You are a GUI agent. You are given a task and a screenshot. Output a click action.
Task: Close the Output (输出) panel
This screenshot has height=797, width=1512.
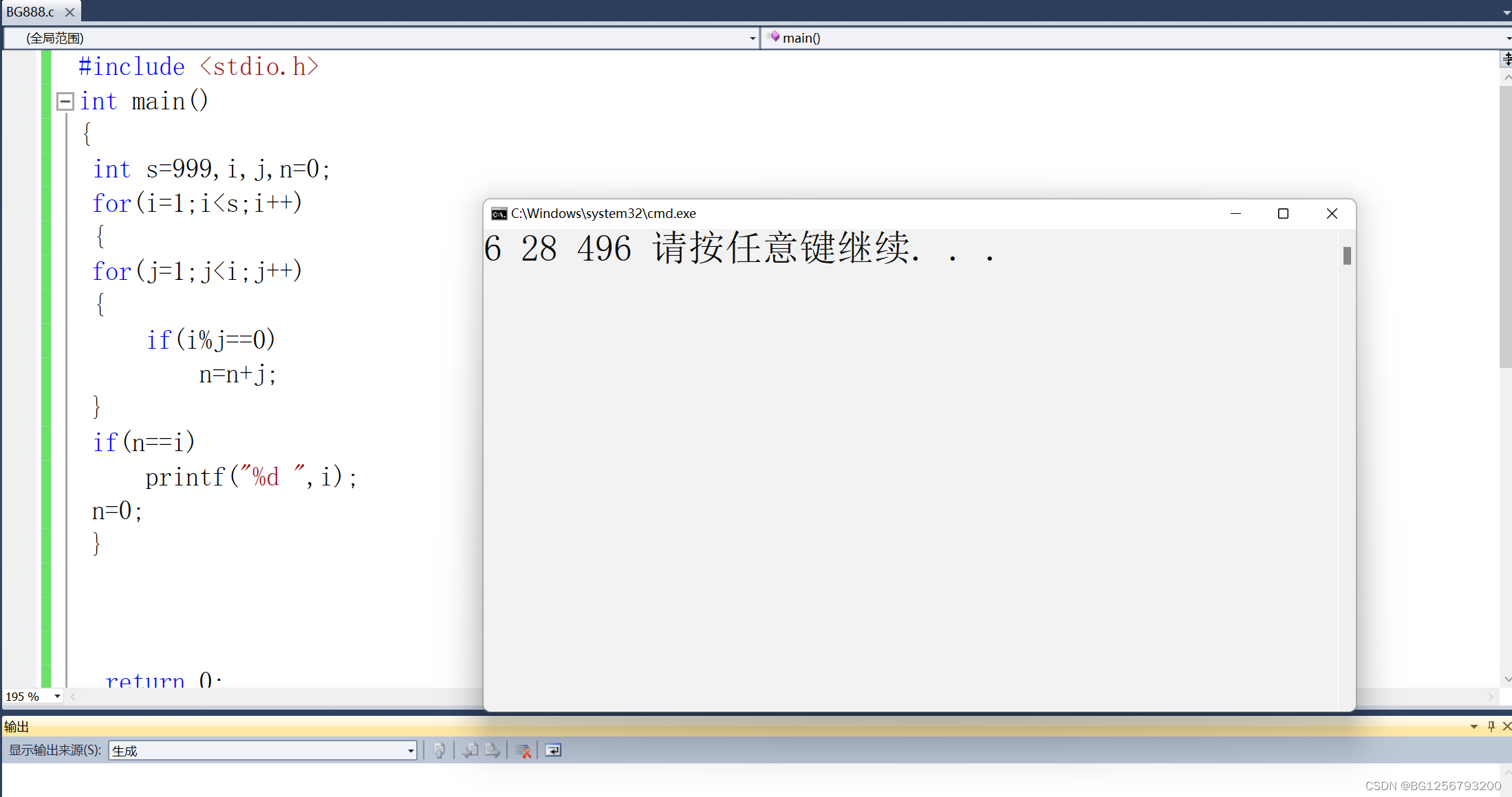[1506, 726]
